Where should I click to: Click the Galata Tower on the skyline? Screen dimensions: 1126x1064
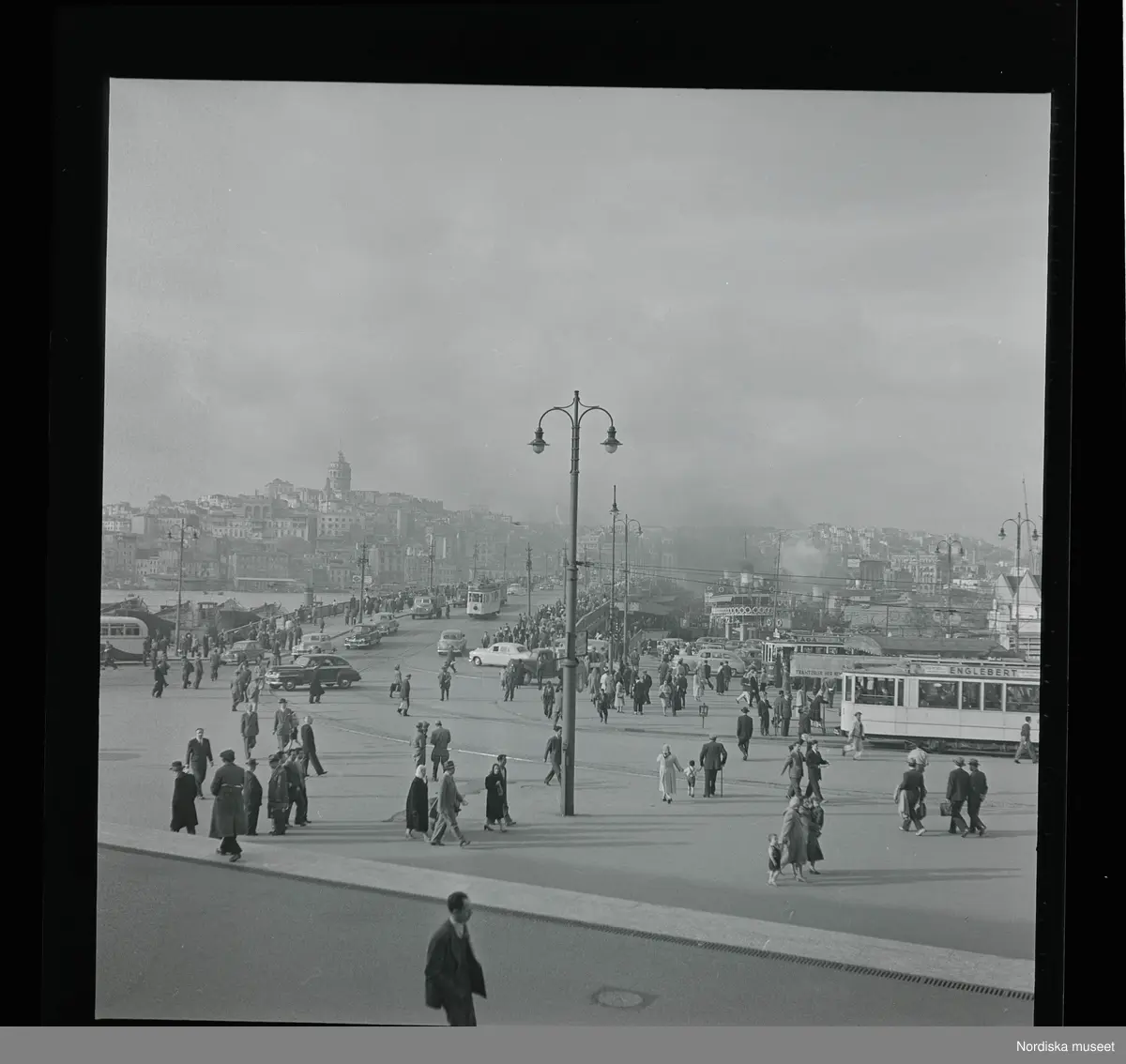pyautogui.click(x=339, y=472)
